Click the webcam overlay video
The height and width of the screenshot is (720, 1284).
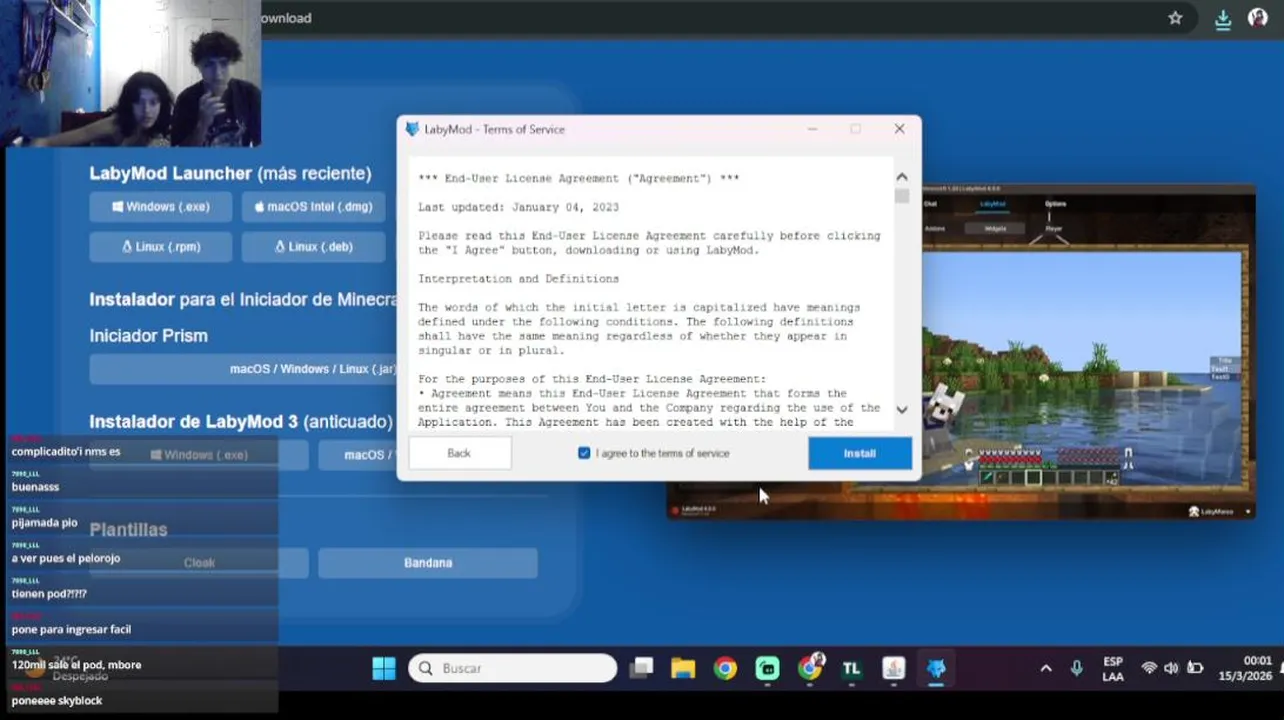click(x=131, y=73)
